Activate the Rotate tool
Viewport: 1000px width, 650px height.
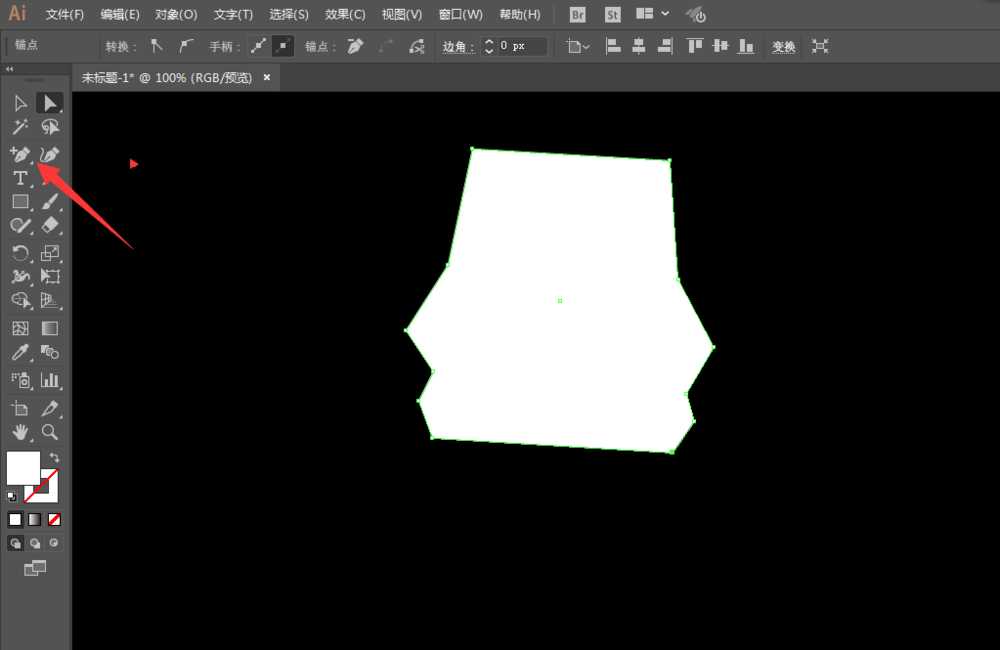tap(20, 253)
